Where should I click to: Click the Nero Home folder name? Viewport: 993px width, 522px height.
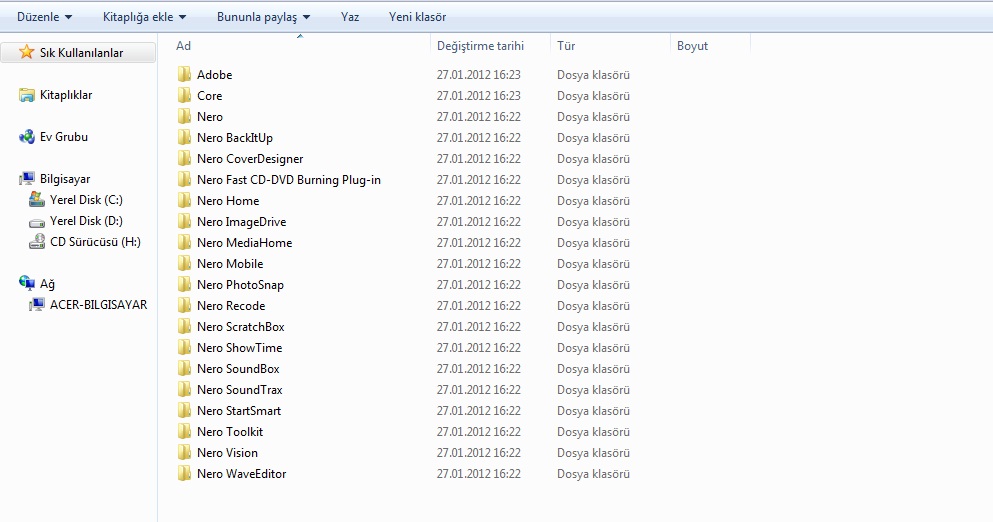(x=228, y=201)
